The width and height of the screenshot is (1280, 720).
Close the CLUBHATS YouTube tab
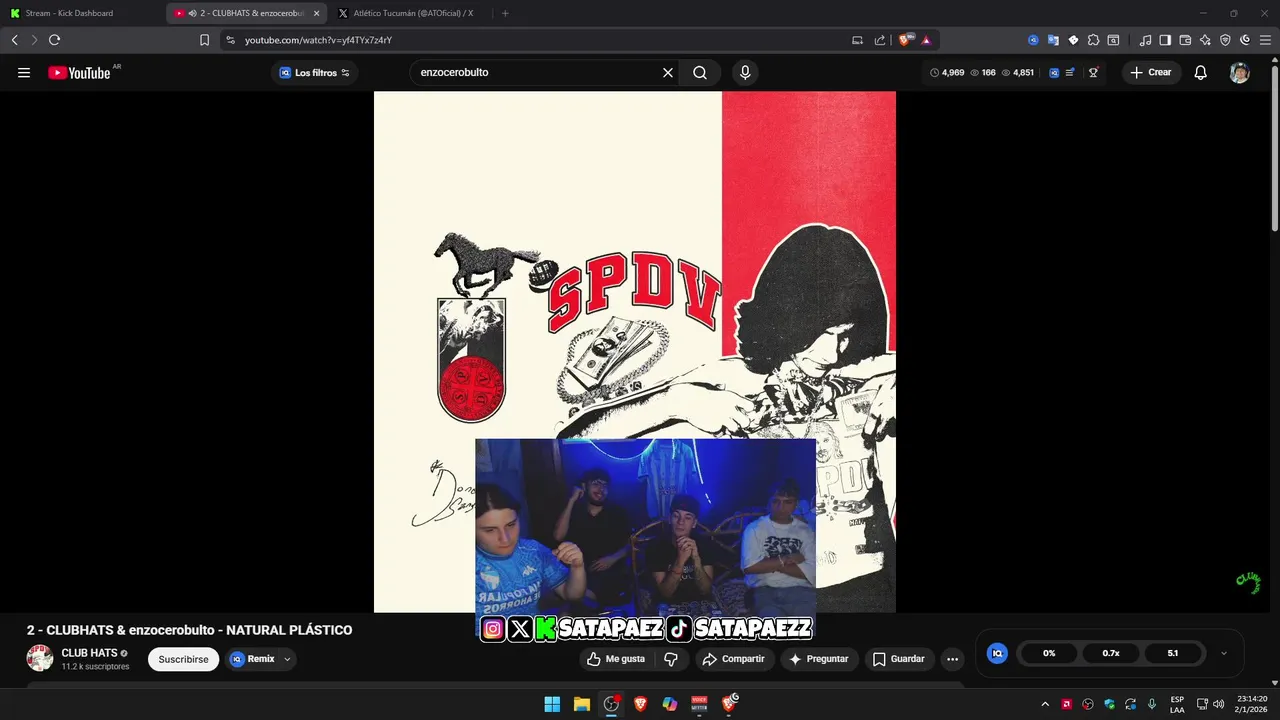pyautogui.click(x=316, y=13)
